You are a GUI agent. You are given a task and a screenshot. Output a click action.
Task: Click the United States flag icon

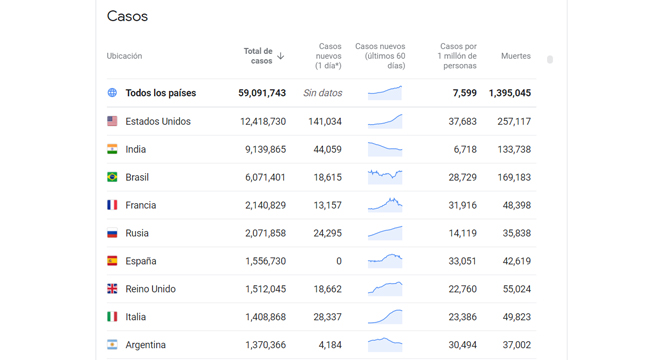tap(112, 121)
